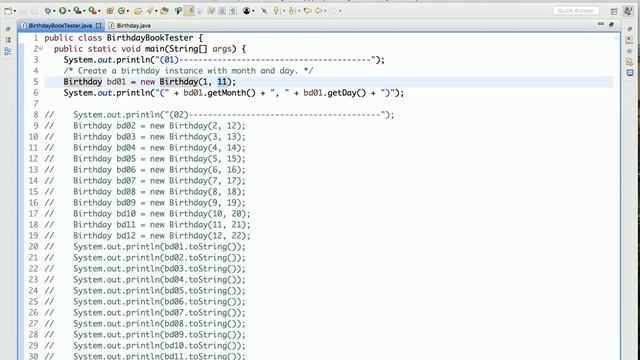Click 'getDay()' on line 6

point(347,93)
